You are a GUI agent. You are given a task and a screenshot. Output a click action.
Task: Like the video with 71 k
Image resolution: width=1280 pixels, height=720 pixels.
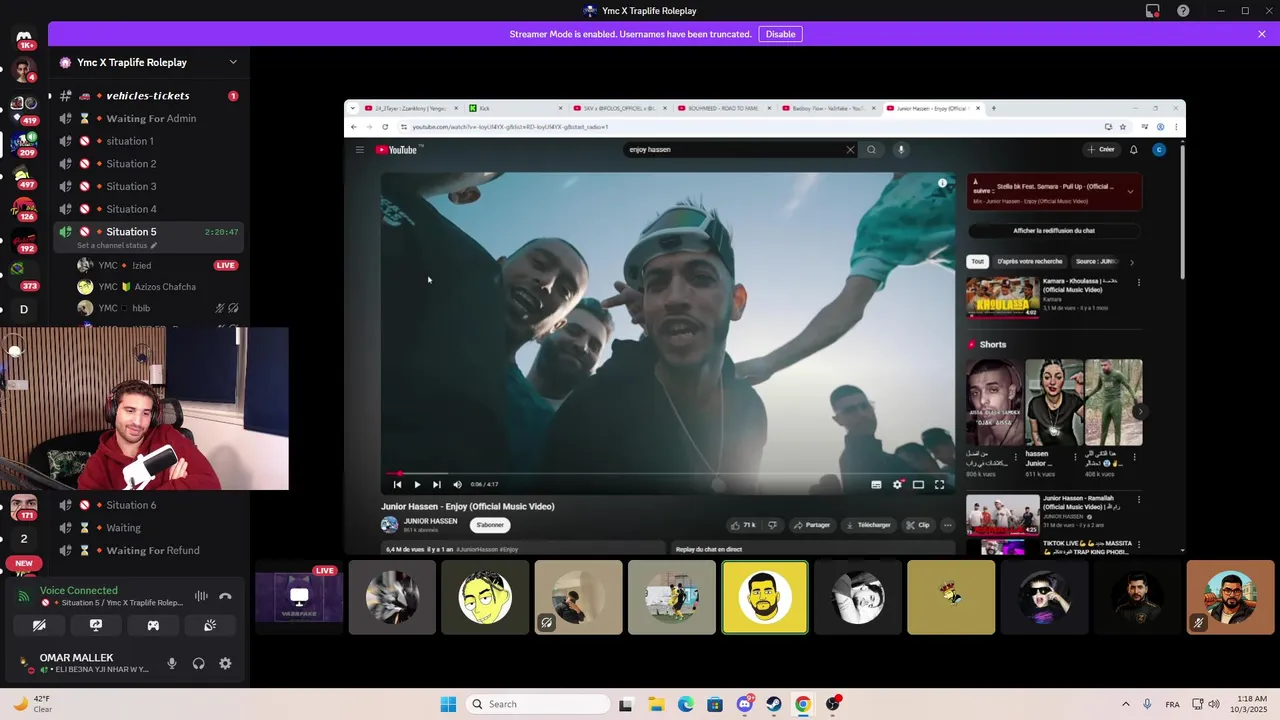point(742,525)
